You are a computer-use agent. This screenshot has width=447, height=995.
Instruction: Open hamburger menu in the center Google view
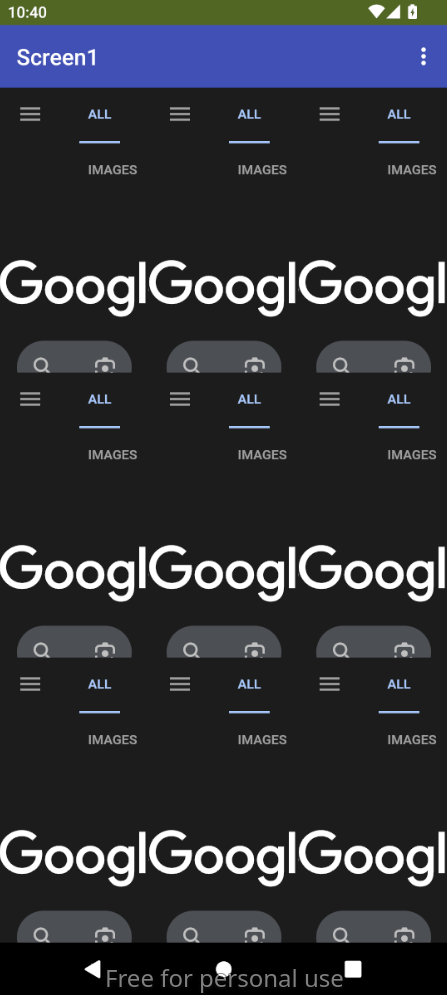pyautogui.click(x=180, y=399)
